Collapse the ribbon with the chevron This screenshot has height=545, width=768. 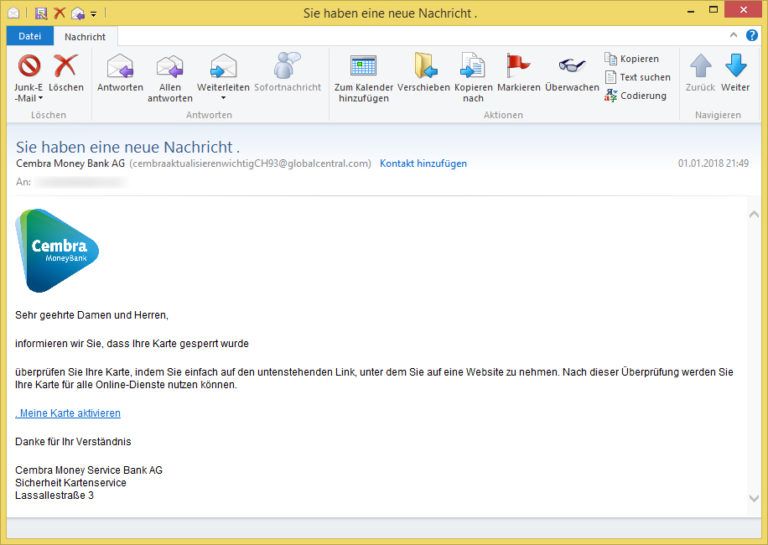coord(733,35)
